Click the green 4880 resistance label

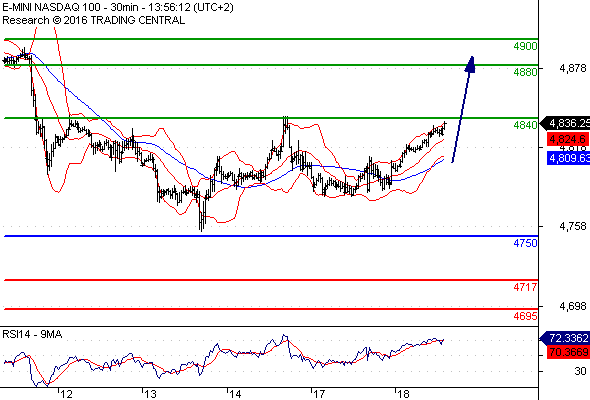coord(525,71)
